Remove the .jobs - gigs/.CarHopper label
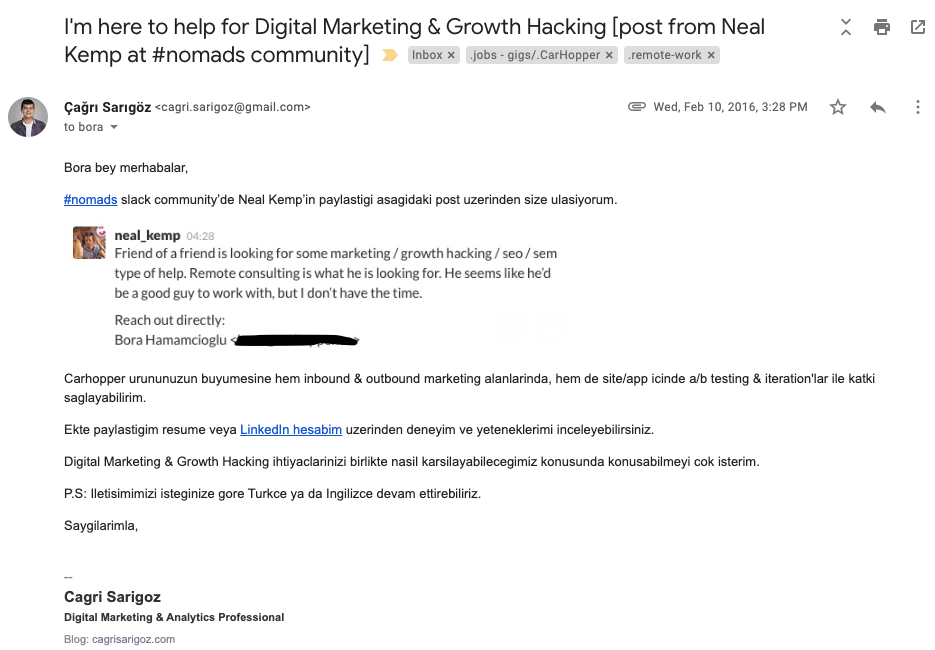This screenshot has height=650, width=935. tap(609, 55)
